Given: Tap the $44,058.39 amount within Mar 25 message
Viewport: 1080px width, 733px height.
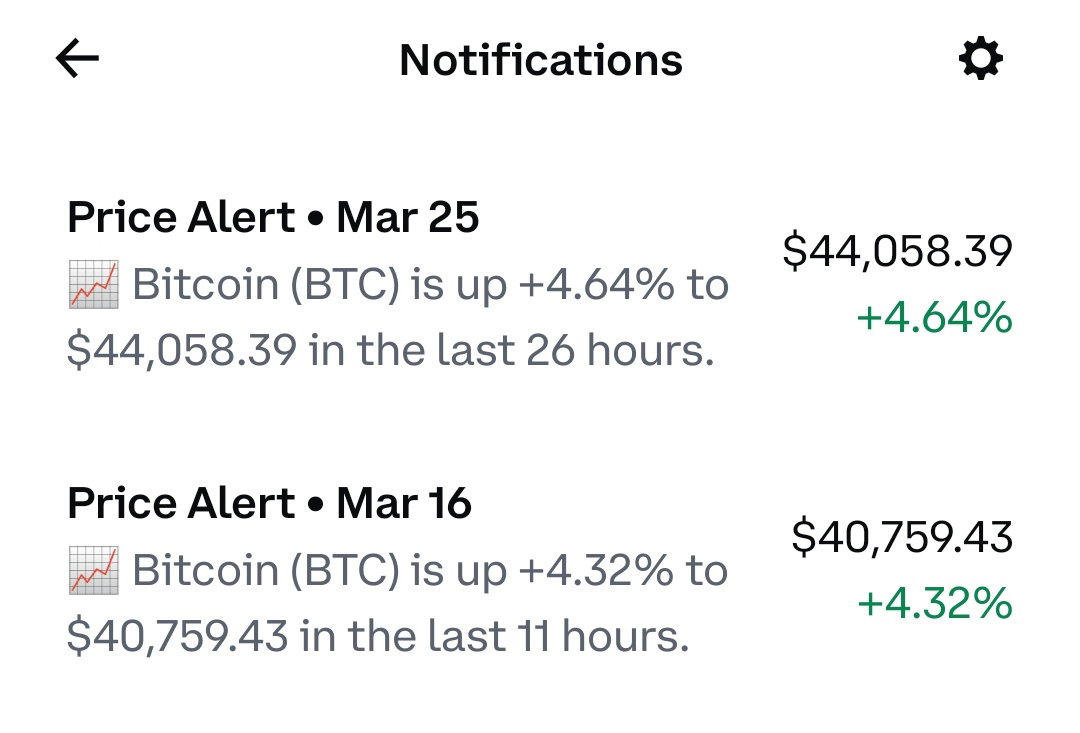Looking at the screenshot, I should point(183,350).
